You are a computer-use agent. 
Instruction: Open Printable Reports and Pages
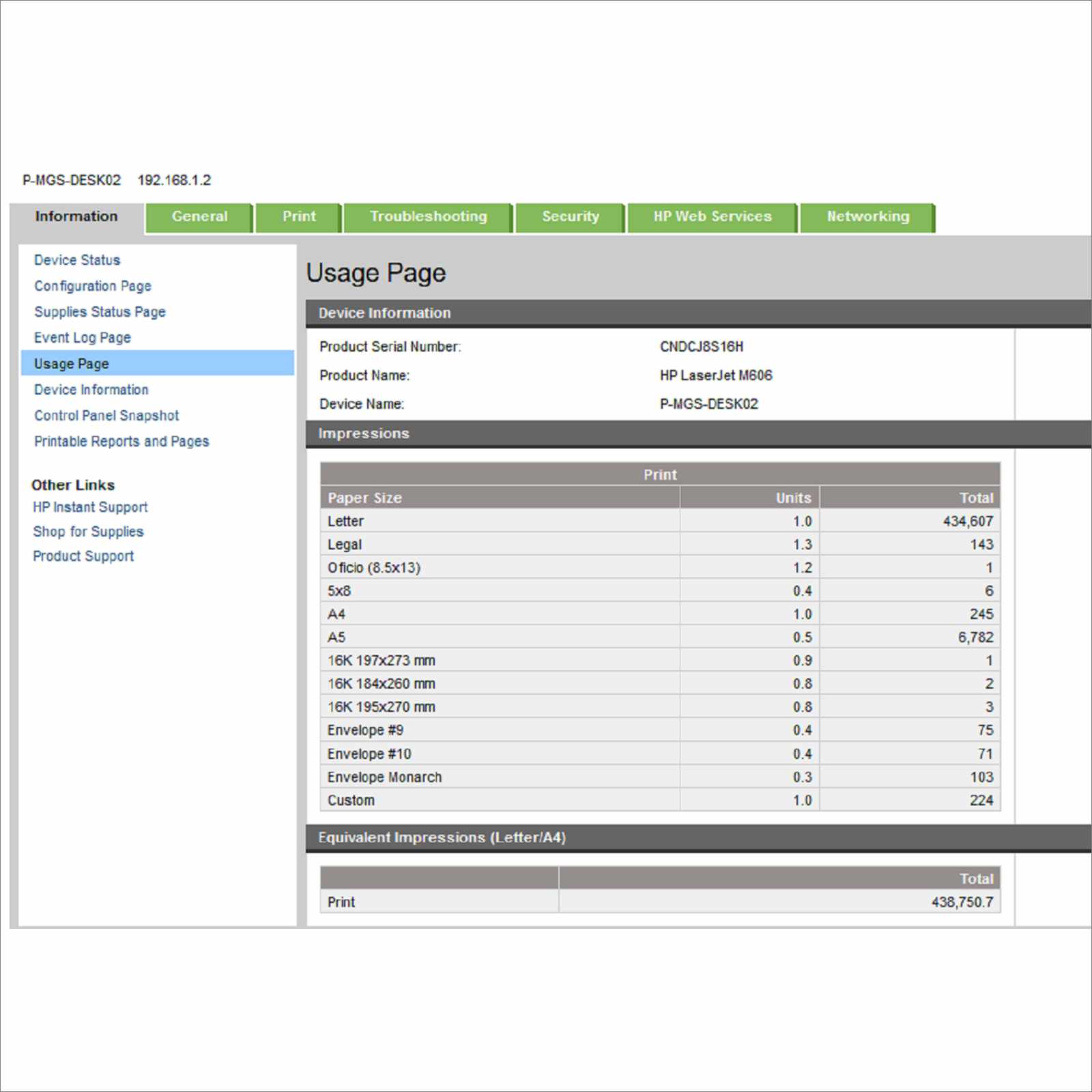[121, 442]
